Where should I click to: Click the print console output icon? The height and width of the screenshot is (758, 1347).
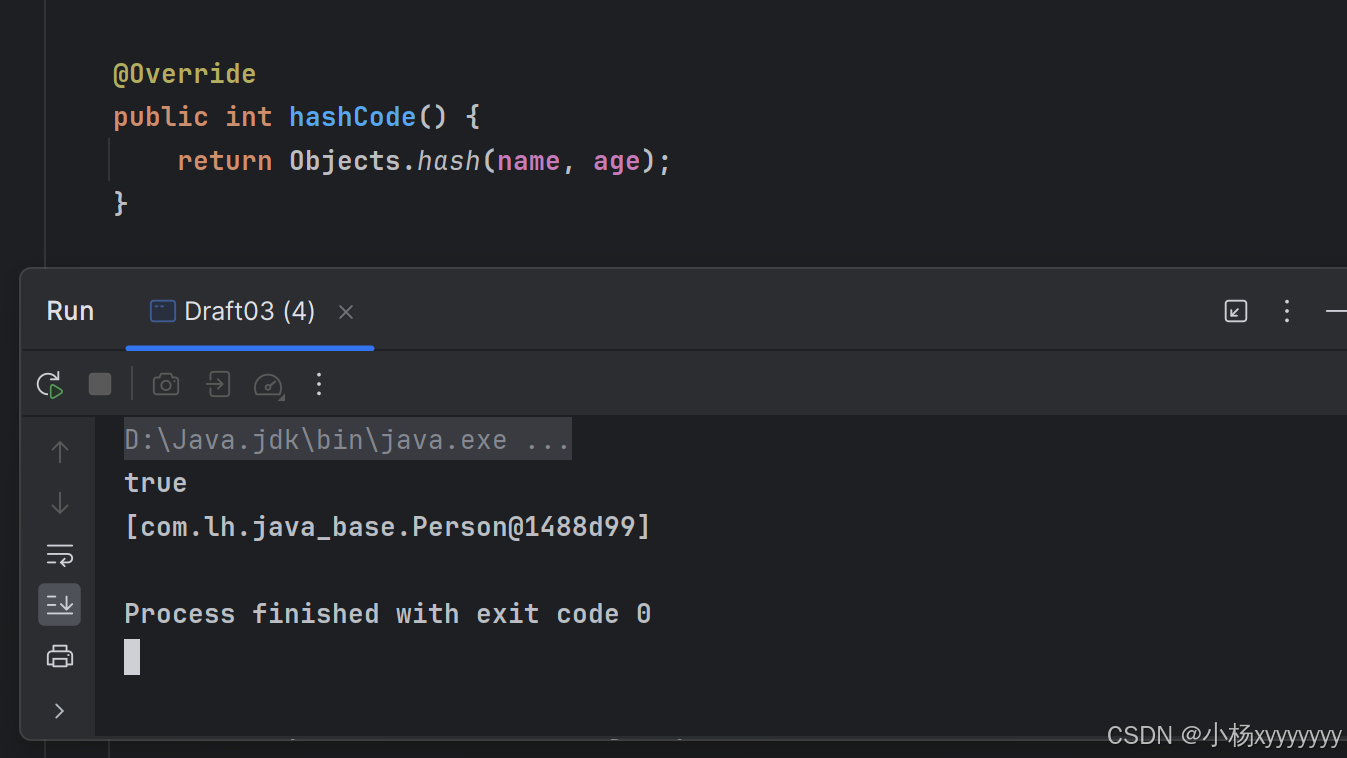59,656
